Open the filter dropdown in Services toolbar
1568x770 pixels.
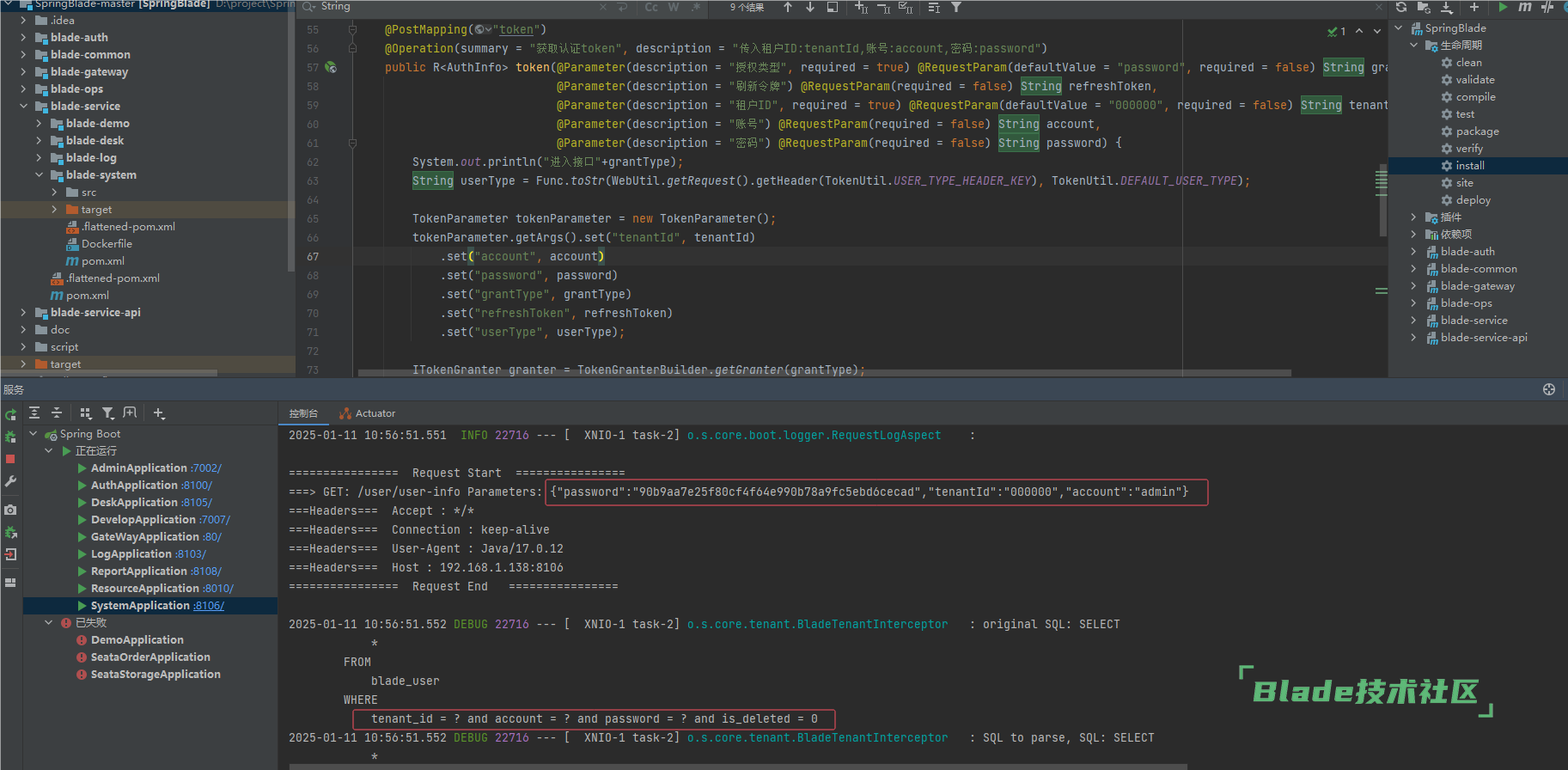108,413
